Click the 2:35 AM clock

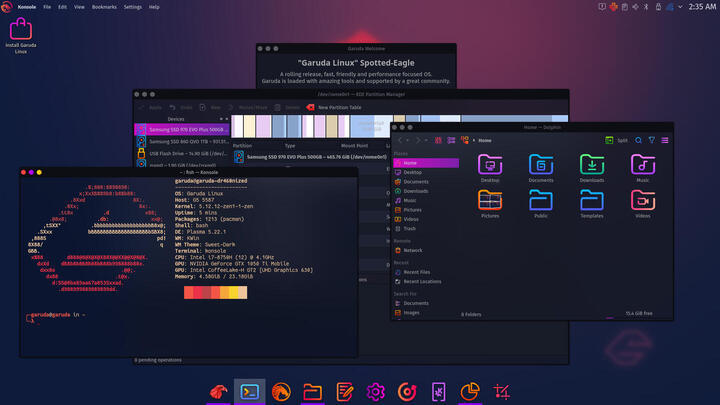tap(702, 7)
